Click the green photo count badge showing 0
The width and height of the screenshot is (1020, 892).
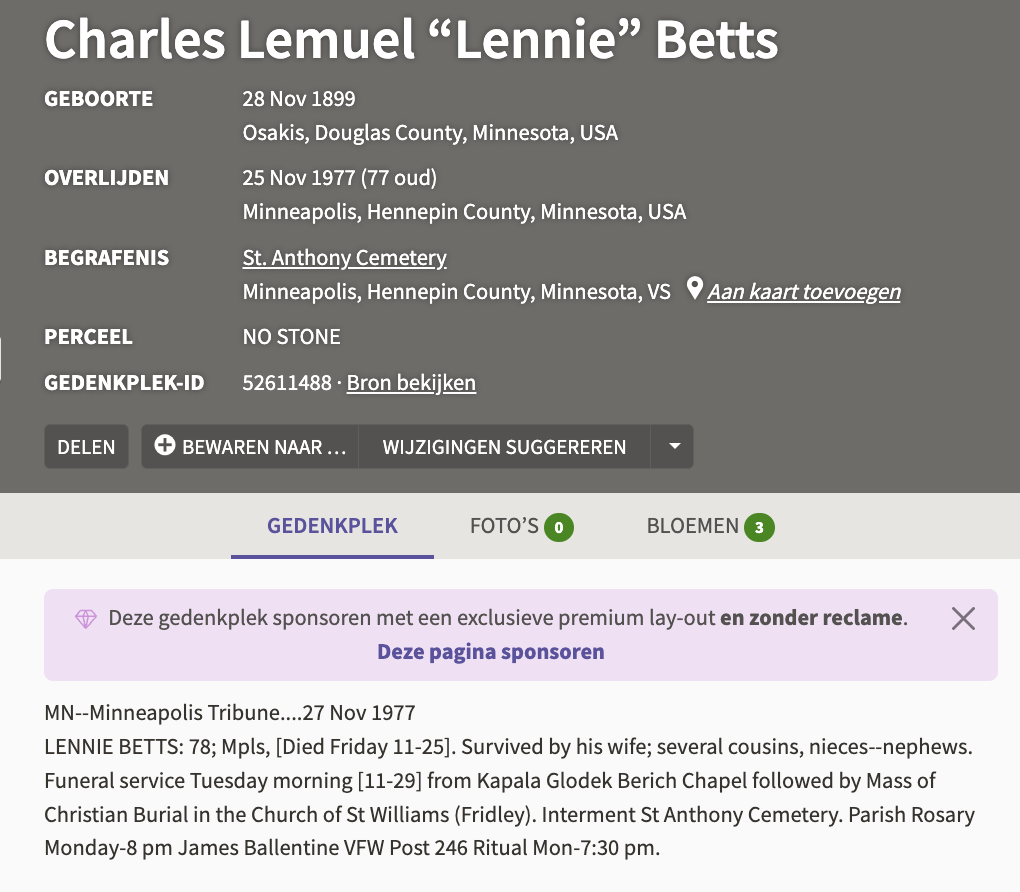(559, 527)
